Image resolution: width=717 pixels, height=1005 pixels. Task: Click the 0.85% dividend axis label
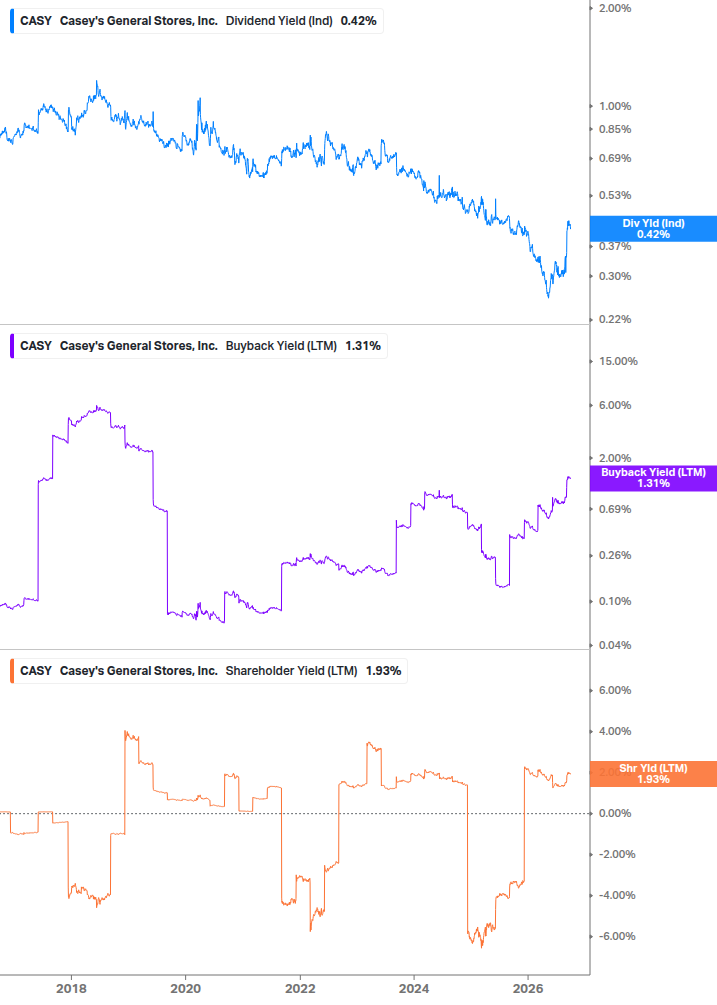click(615, 129)
